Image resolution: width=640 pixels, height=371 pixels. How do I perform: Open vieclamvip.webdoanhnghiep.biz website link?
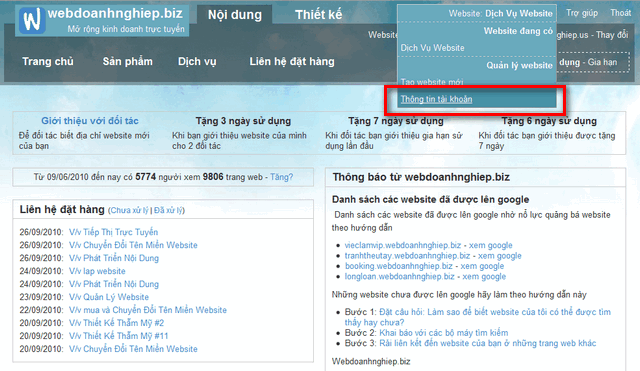[402, 245]
